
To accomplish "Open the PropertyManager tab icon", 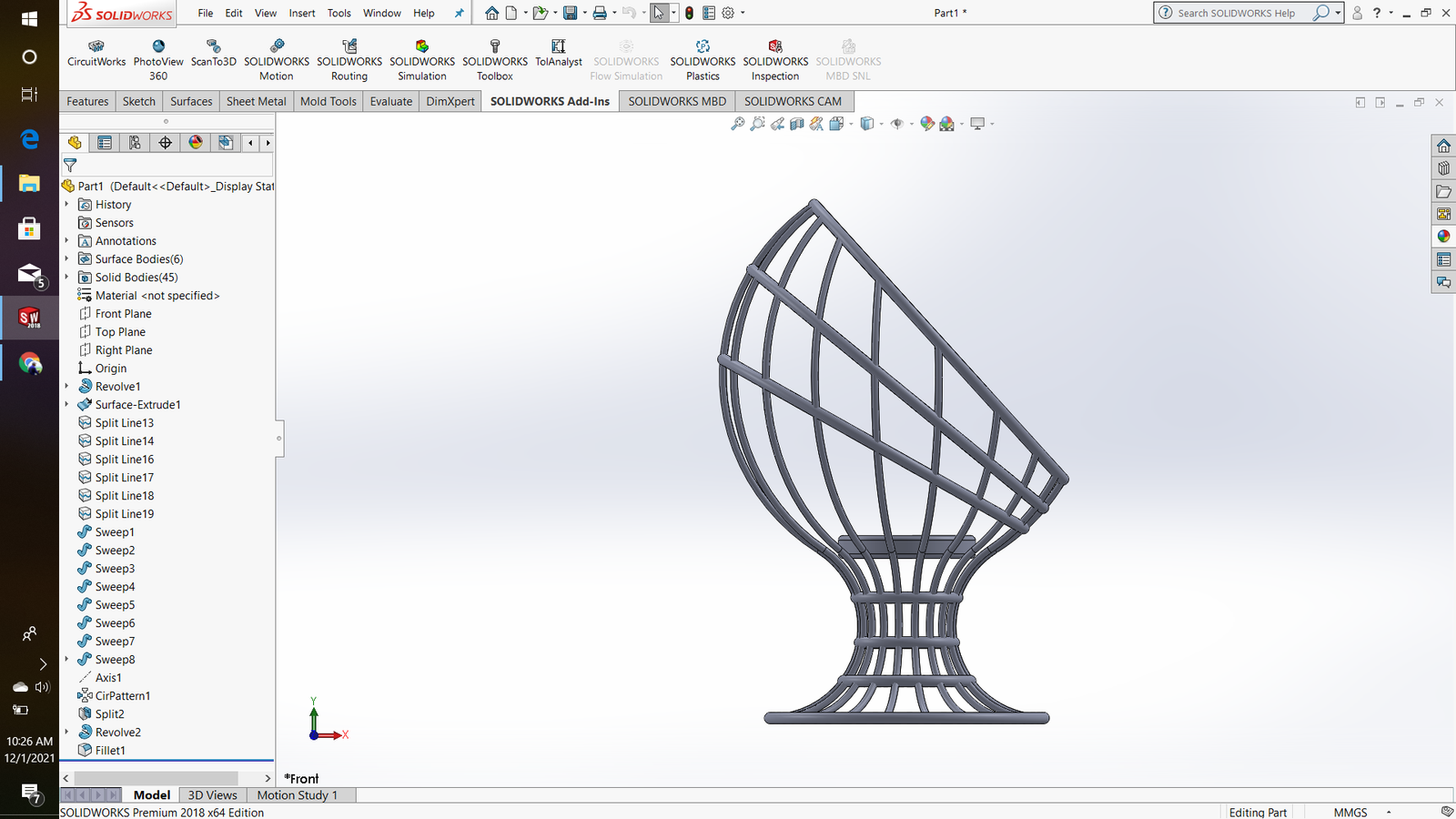I will coord(105,143).
